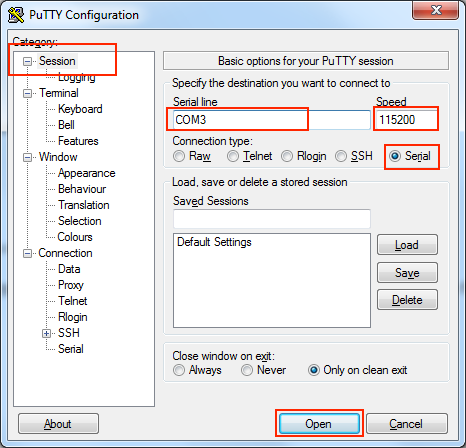466x448 pixels.
Task: Set close window on exit to Always
Action: [x=179, y=370]
